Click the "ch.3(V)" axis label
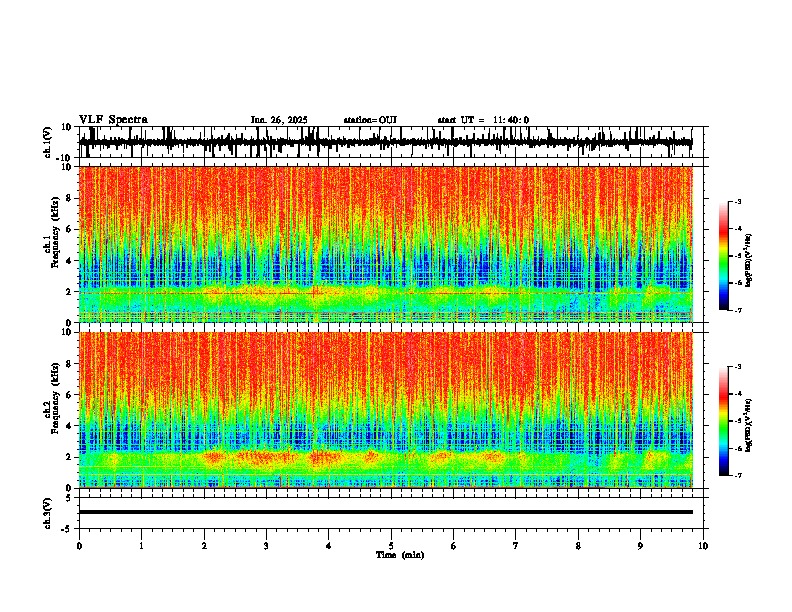Screen dimensions: 792x612 click(x=48, y=513)
